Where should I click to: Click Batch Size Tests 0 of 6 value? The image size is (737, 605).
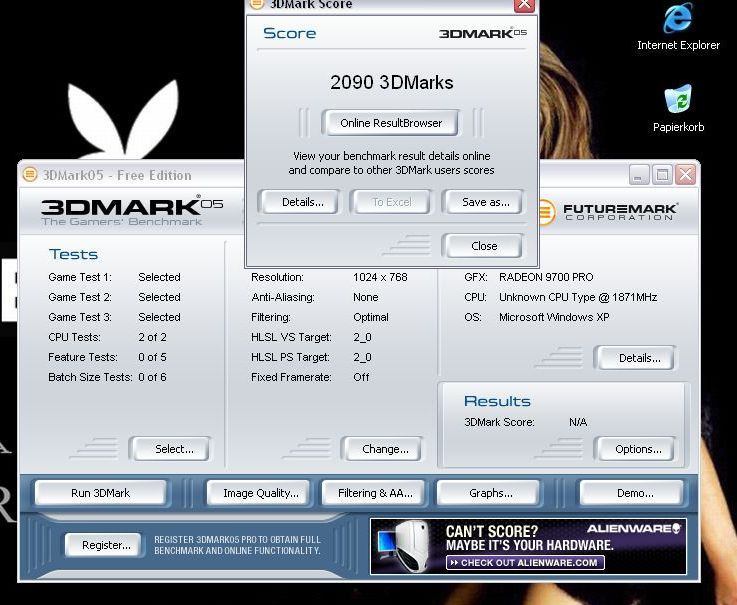tap(152, 377)
